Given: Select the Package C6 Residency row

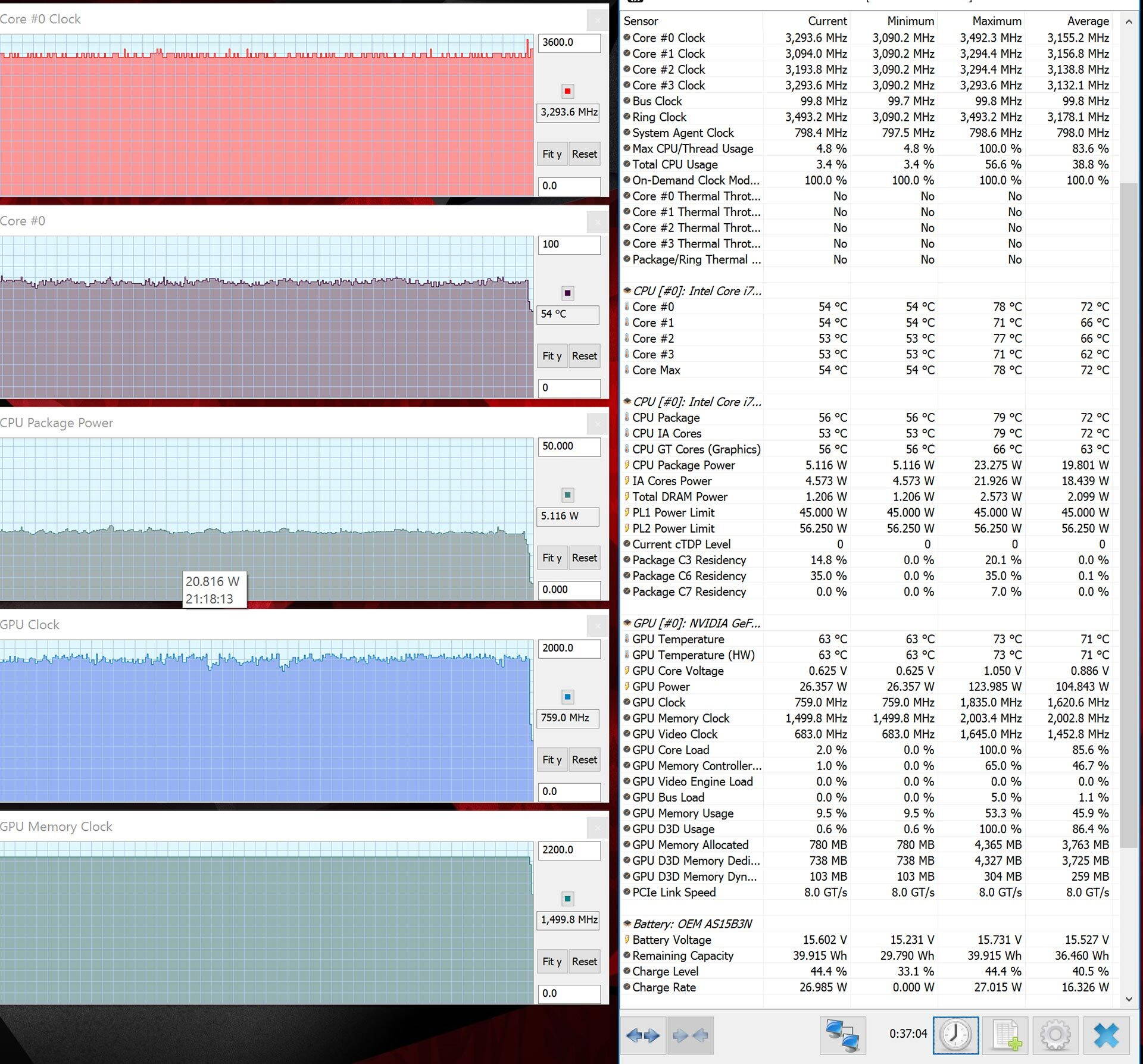Looking at the screenshot, I should pyautogui.click(x=867, y=576).
